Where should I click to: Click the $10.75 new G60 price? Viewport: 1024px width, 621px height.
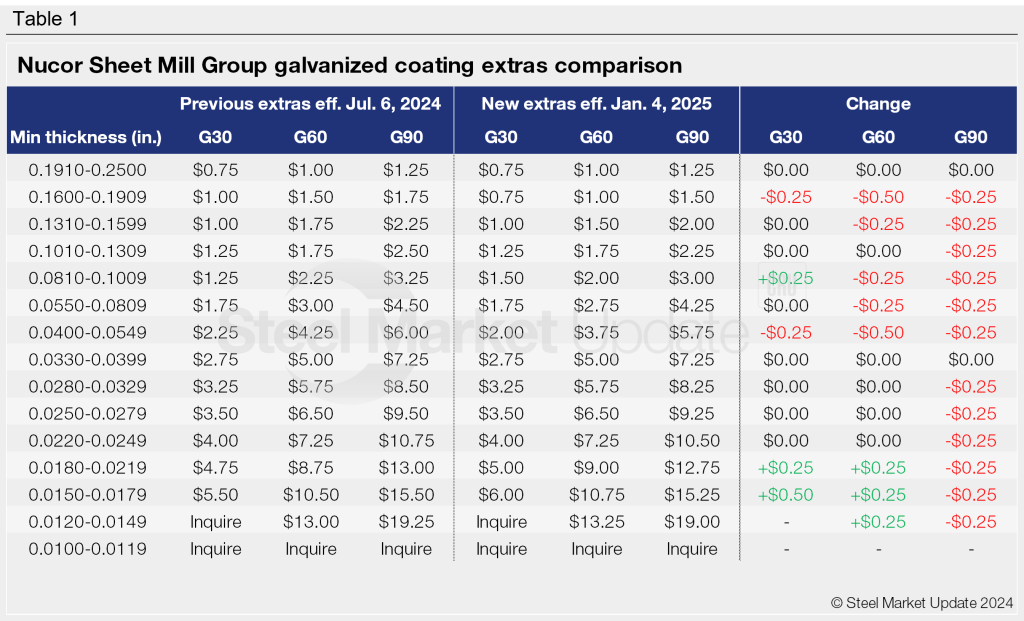pyautogui.click(x=595, y=494)
